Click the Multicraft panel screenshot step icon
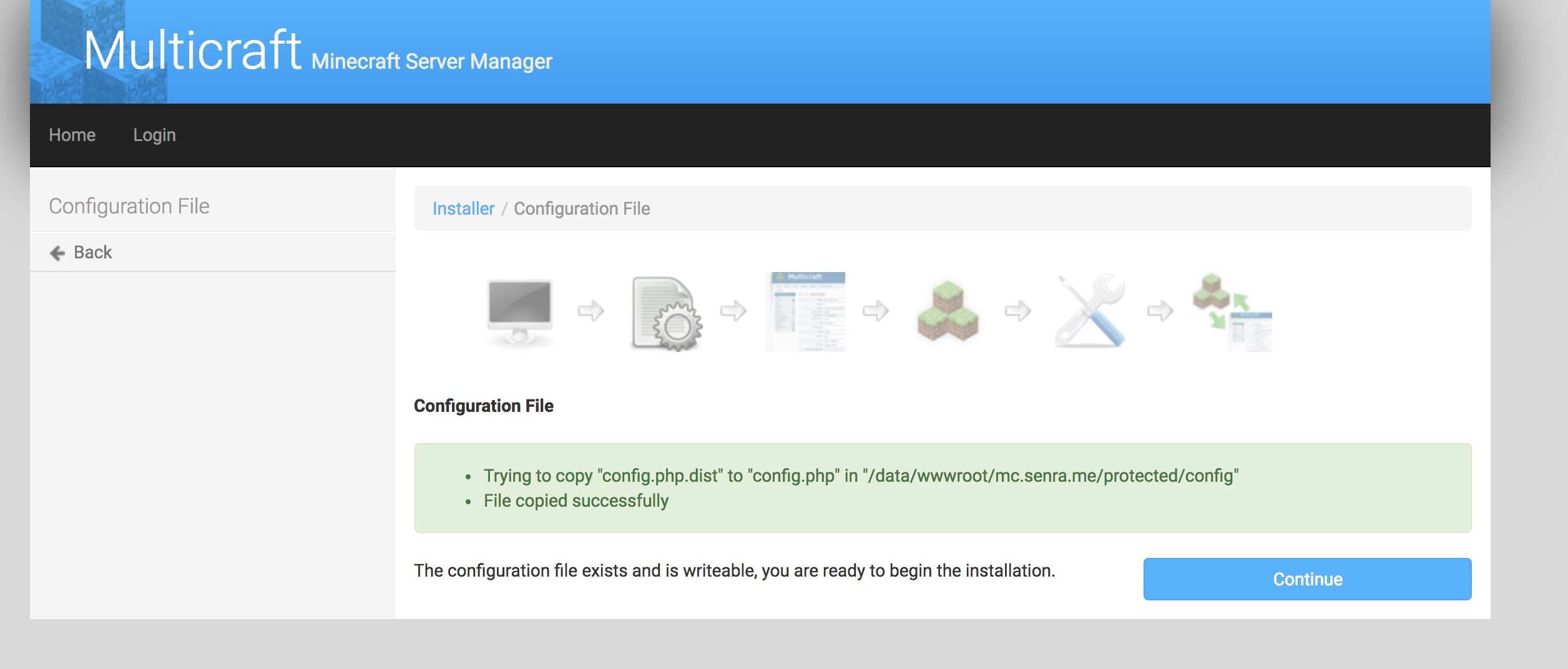Viewport: 1568px width, 669px height. point(805,311)
